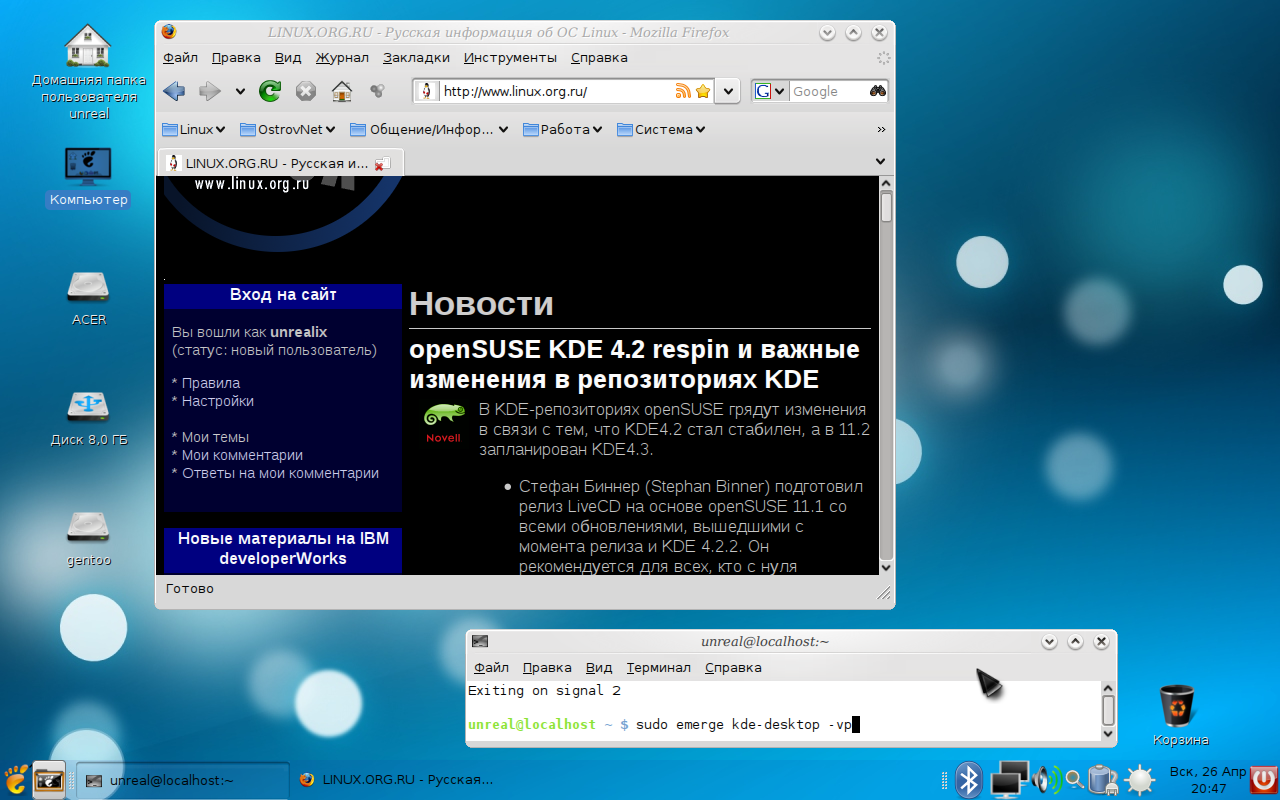Select the gentoo drive desktop icon

tap(88, 537)
